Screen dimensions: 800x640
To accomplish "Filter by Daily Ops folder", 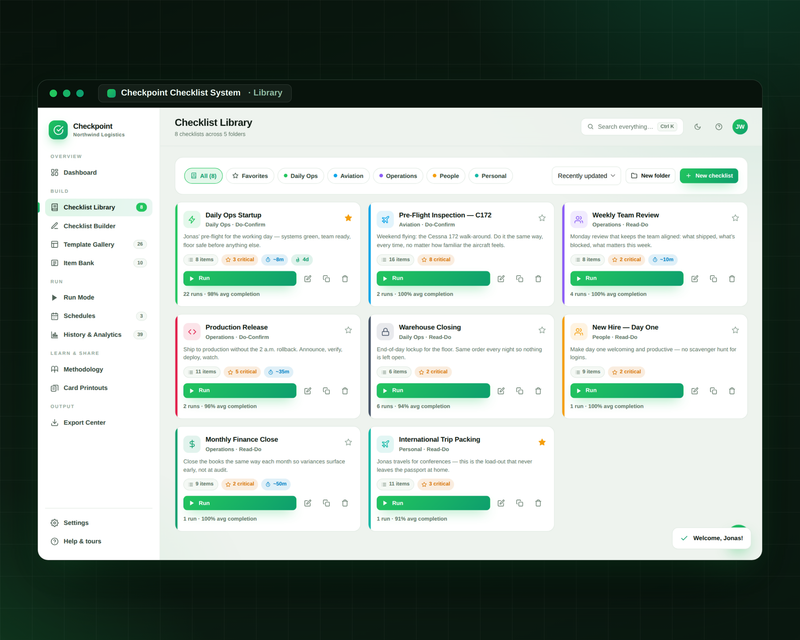I will coord(301,176).
